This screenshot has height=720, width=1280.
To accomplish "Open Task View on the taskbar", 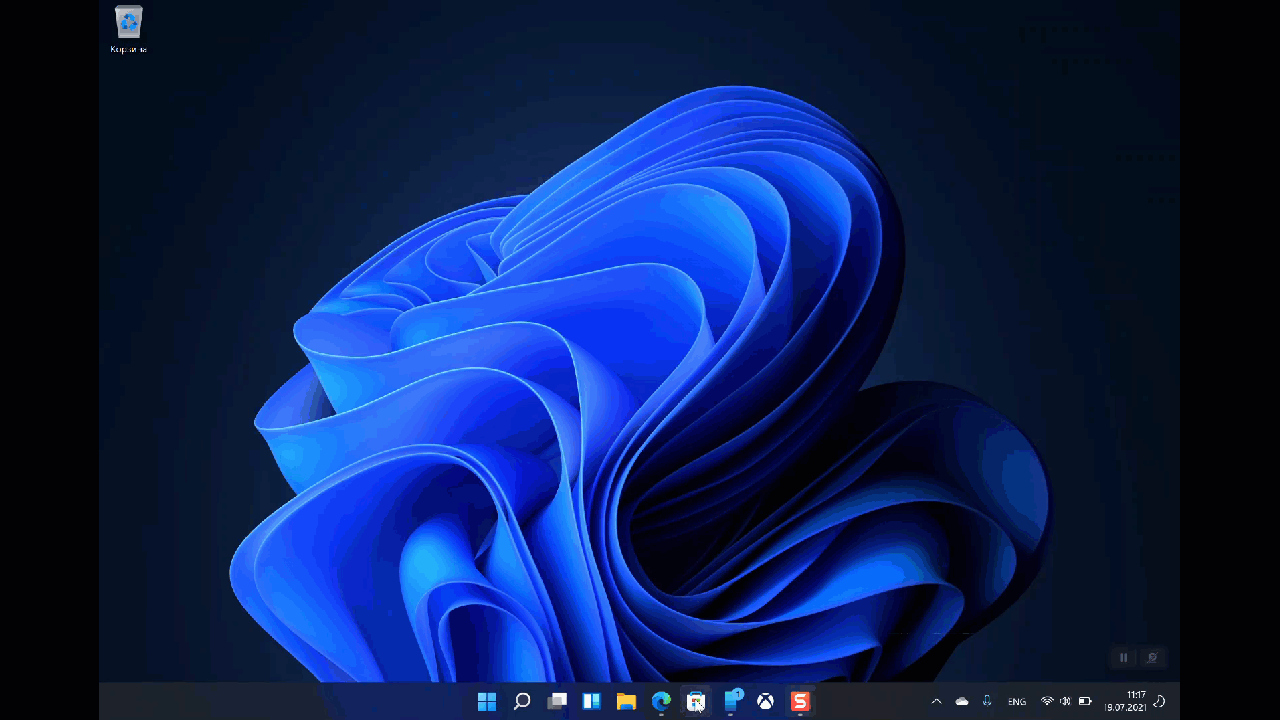I will (x=557, y=701).
